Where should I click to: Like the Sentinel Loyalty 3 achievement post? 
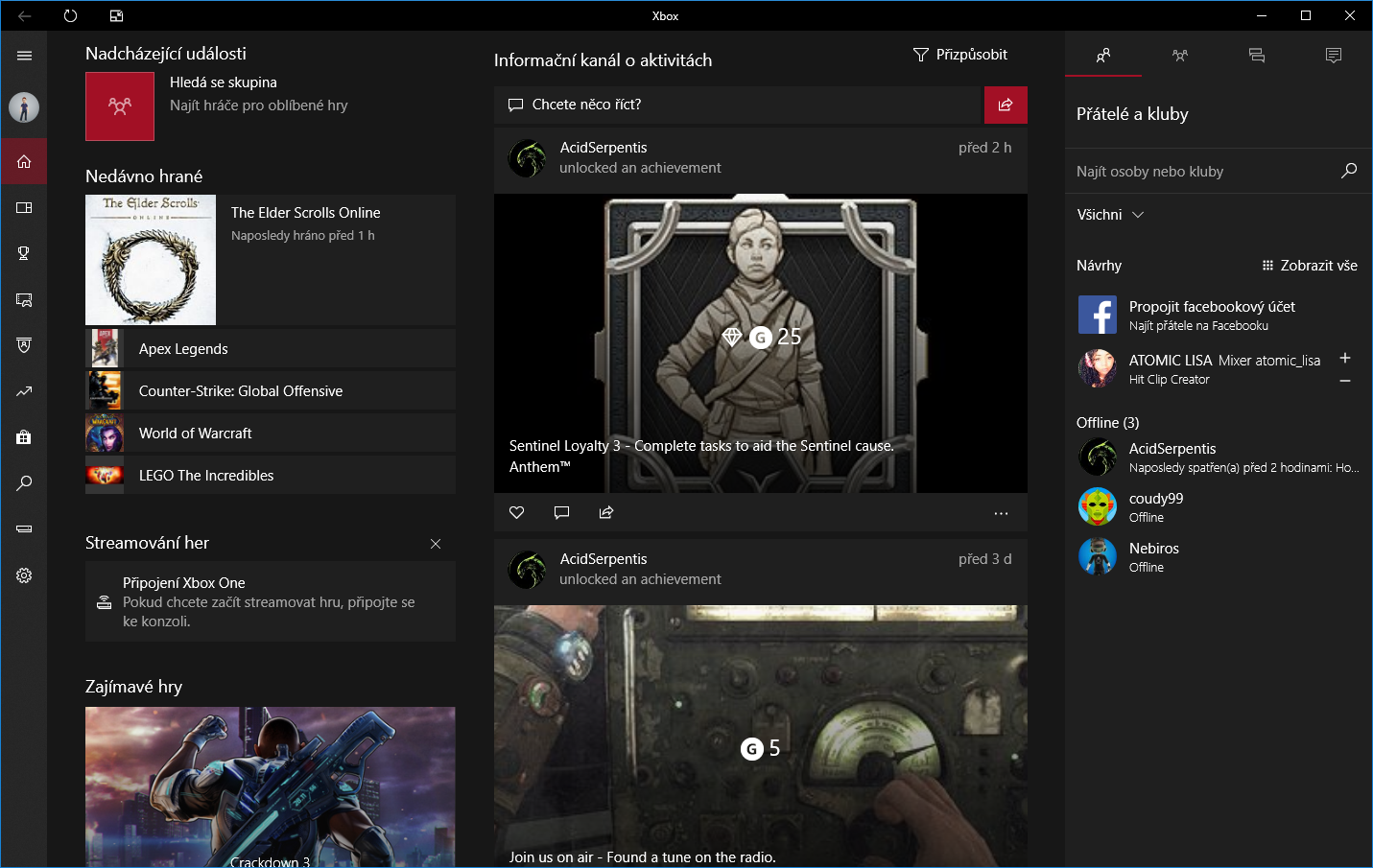[x=517, y=512]
